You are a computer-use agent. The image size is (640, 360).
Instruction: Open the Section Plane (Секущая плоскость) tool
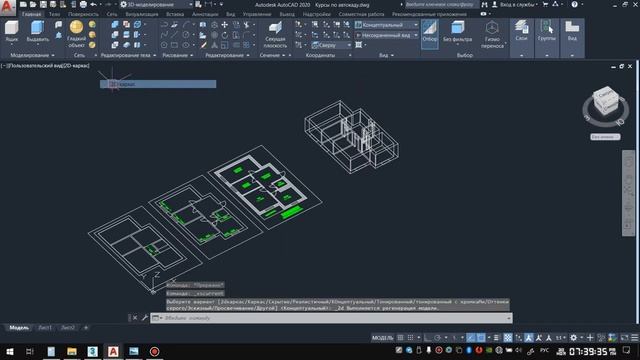[275, 35]
